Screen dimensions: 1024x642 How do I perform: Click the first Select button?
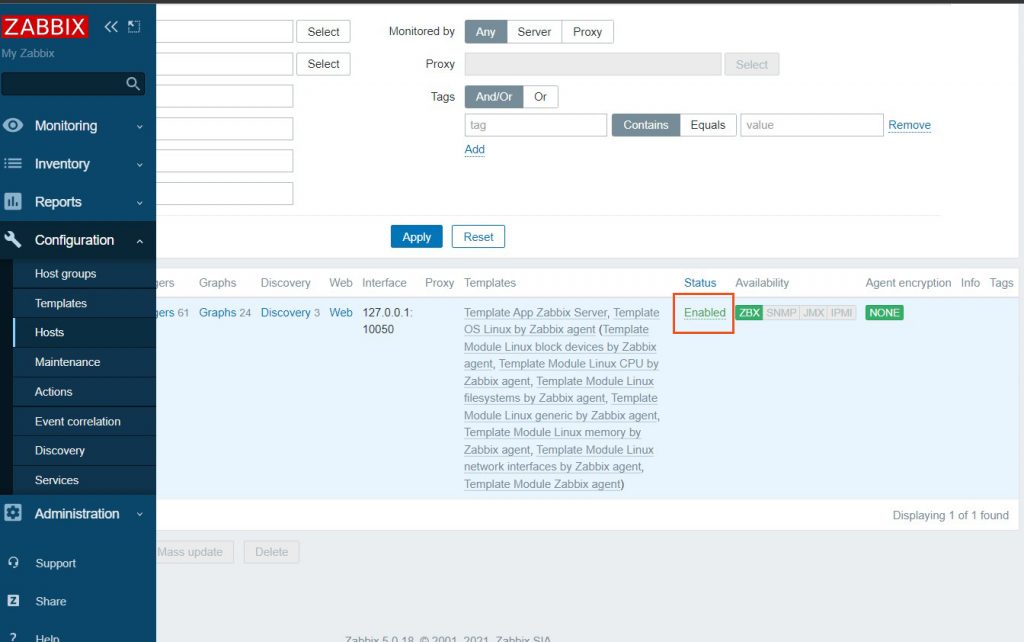click(323, 31)
